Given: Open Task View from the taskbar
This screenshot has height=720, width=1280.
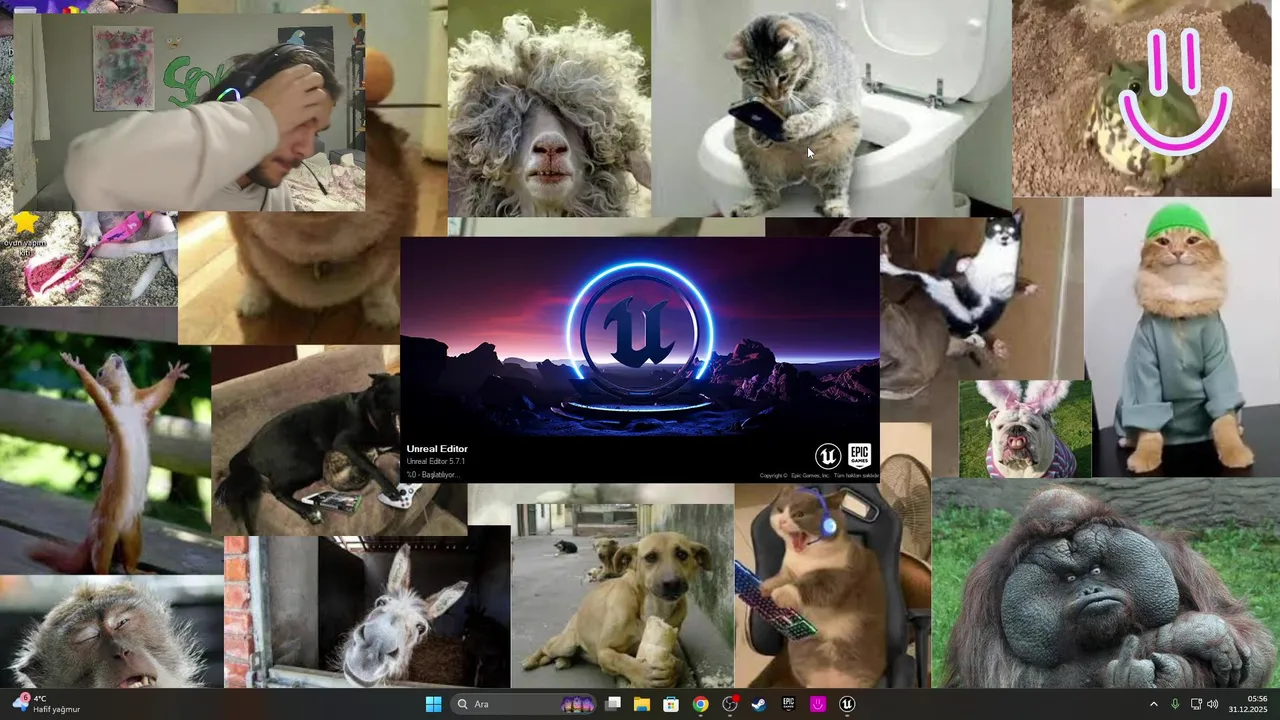Looking at the screenshot, I should (x=613, y=704).
